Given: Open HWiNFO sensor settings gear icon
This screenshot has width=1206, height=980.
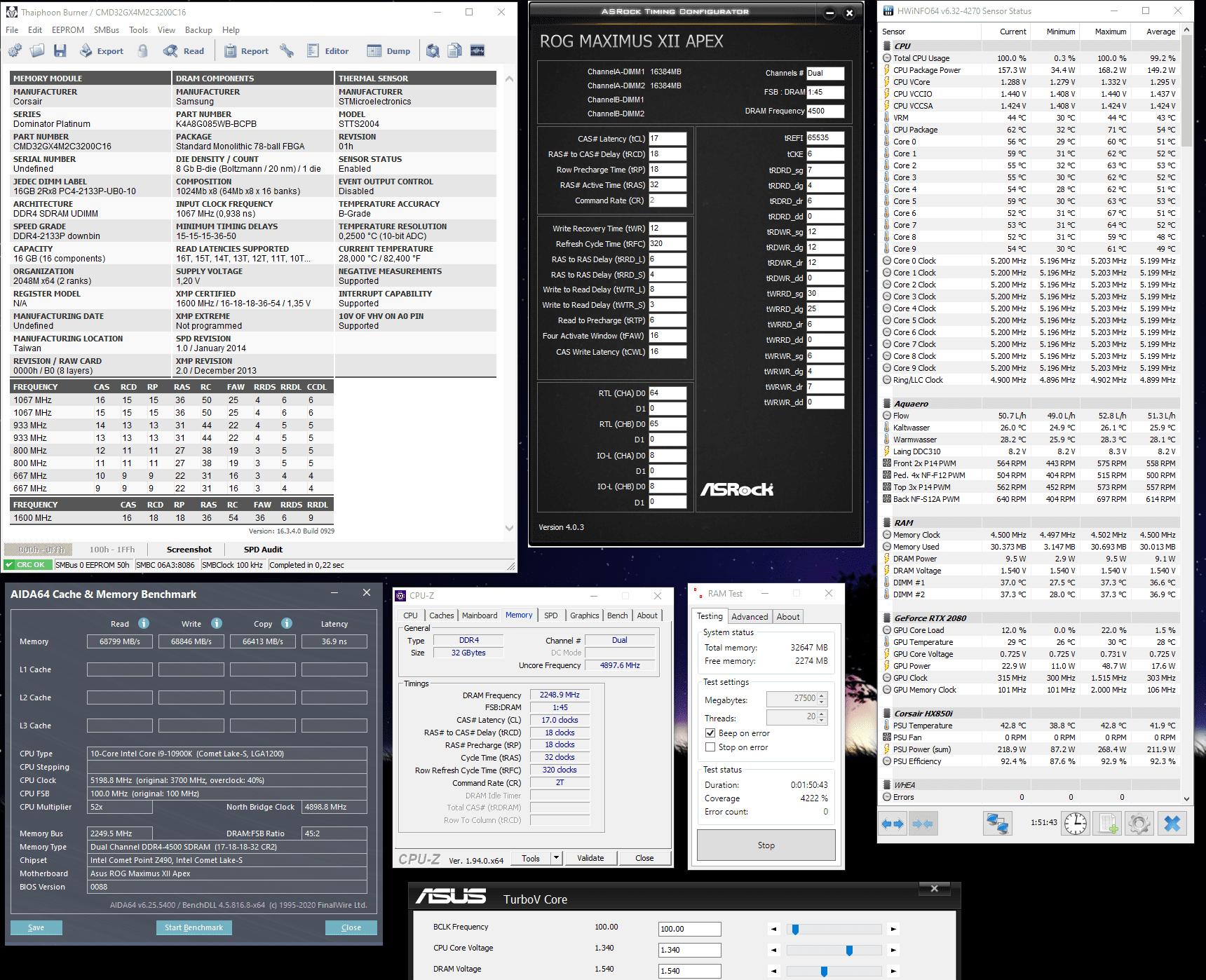Looking at the screenshot, I should (1139, 824).
